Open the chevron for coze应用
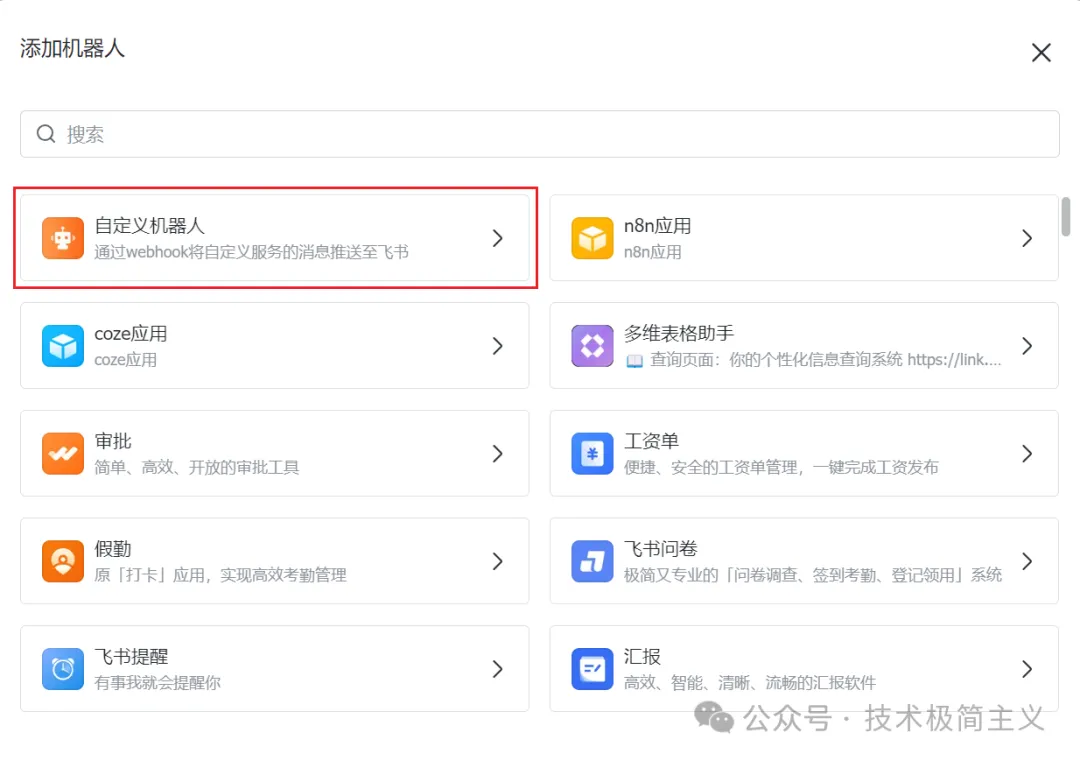This screenshot has width=1080, height=761. 497,346
